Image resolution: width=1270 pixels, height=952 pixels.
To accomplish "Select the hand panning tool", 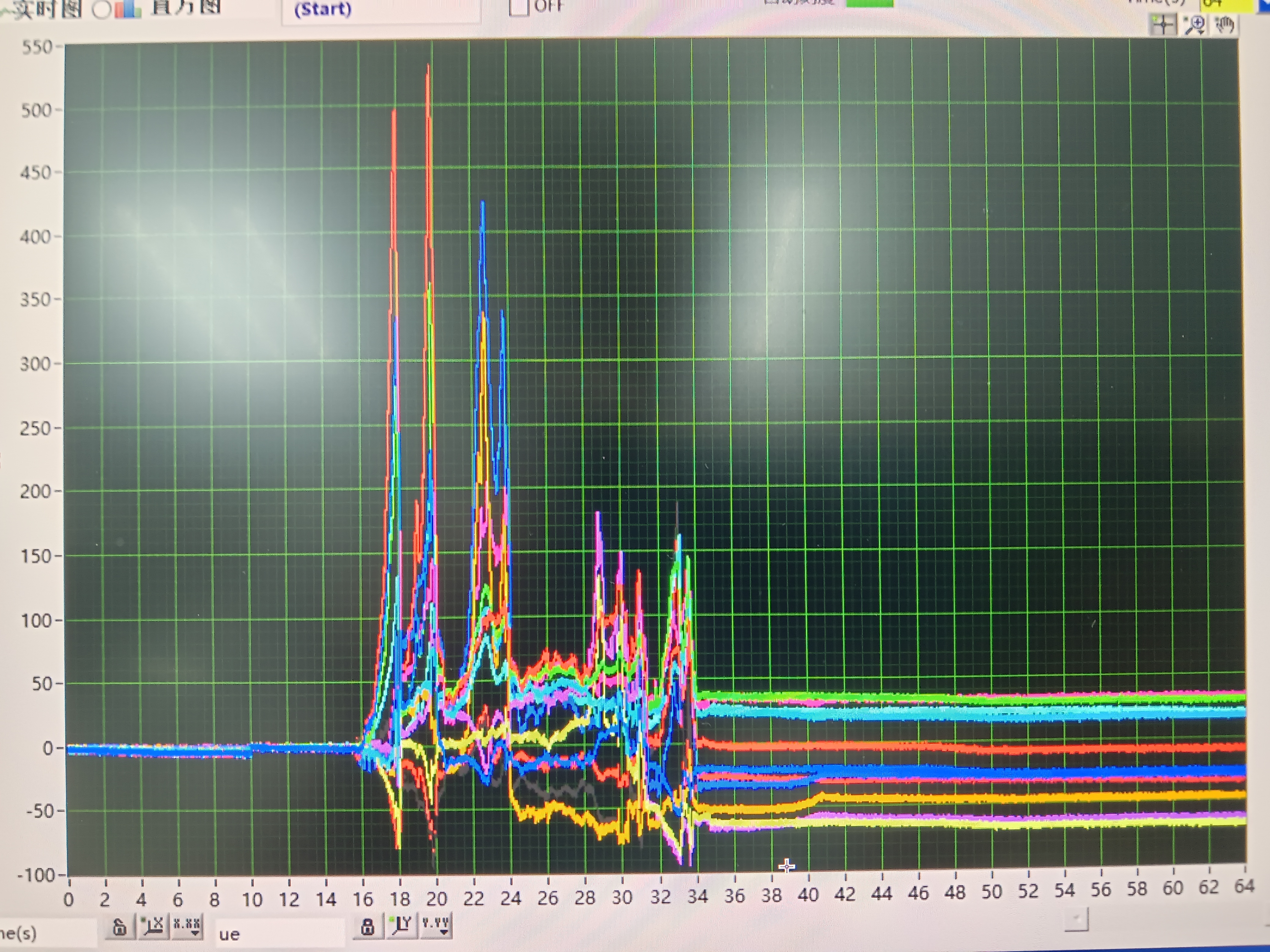I will [1225, 25].
